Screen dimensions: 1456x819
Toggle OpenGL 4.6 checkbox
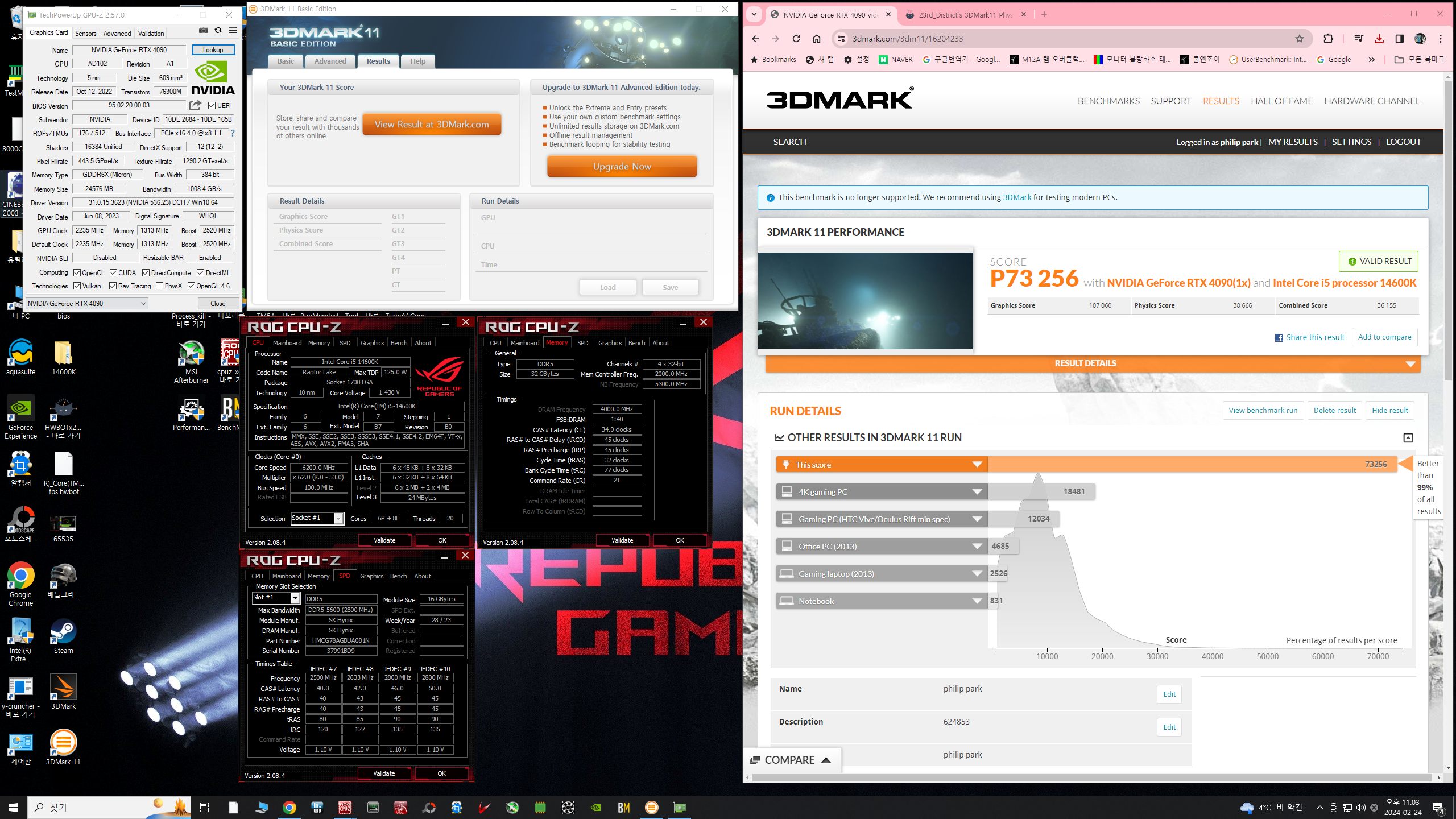[192, 286]
